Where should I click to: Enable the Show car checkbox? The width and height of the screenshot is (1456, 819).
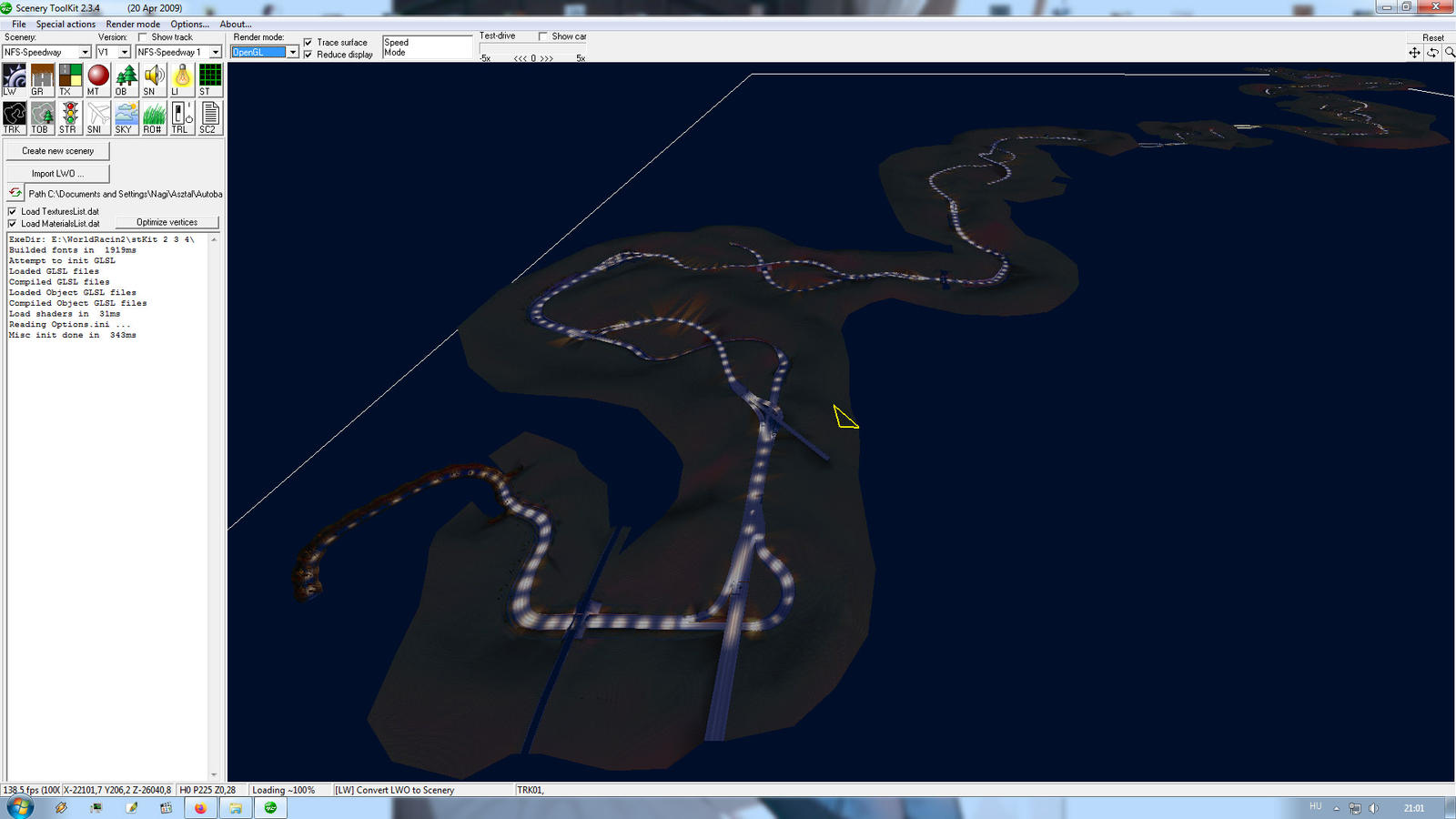[543, 36]
